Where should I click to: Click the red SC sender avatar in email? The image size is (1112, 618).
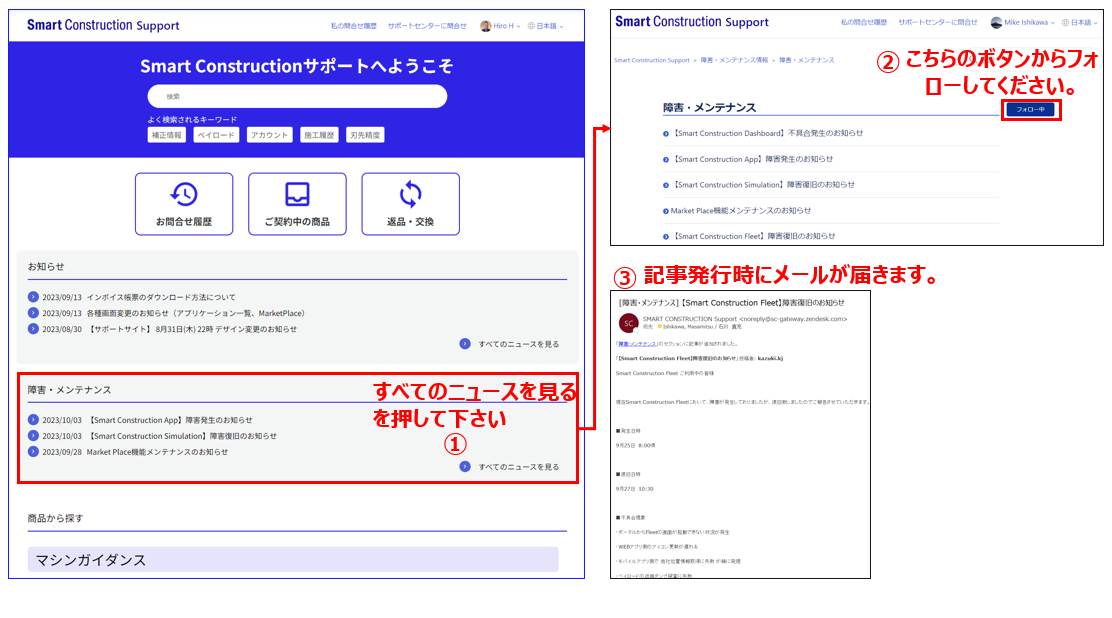628,323
